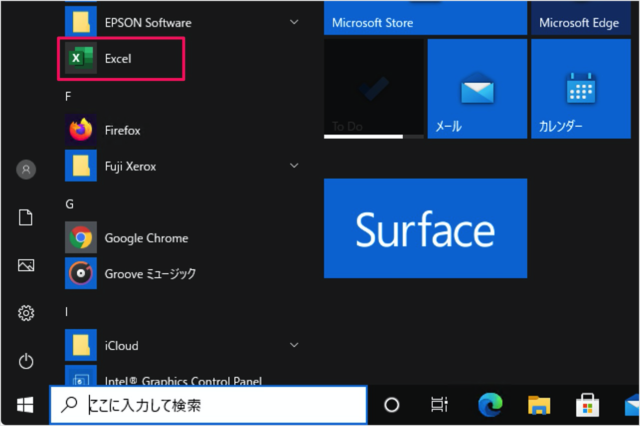The image size is (640, 426).
Task: Open Task View on the taskbar
Action: tap(439, 405)
